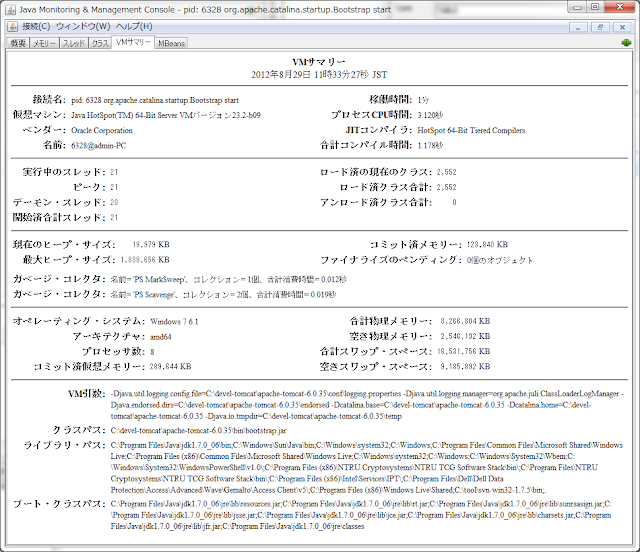Click committed virtual memory 289,644 KB
This screenshot has width=640, height=552.
click(x=170, y=367)
